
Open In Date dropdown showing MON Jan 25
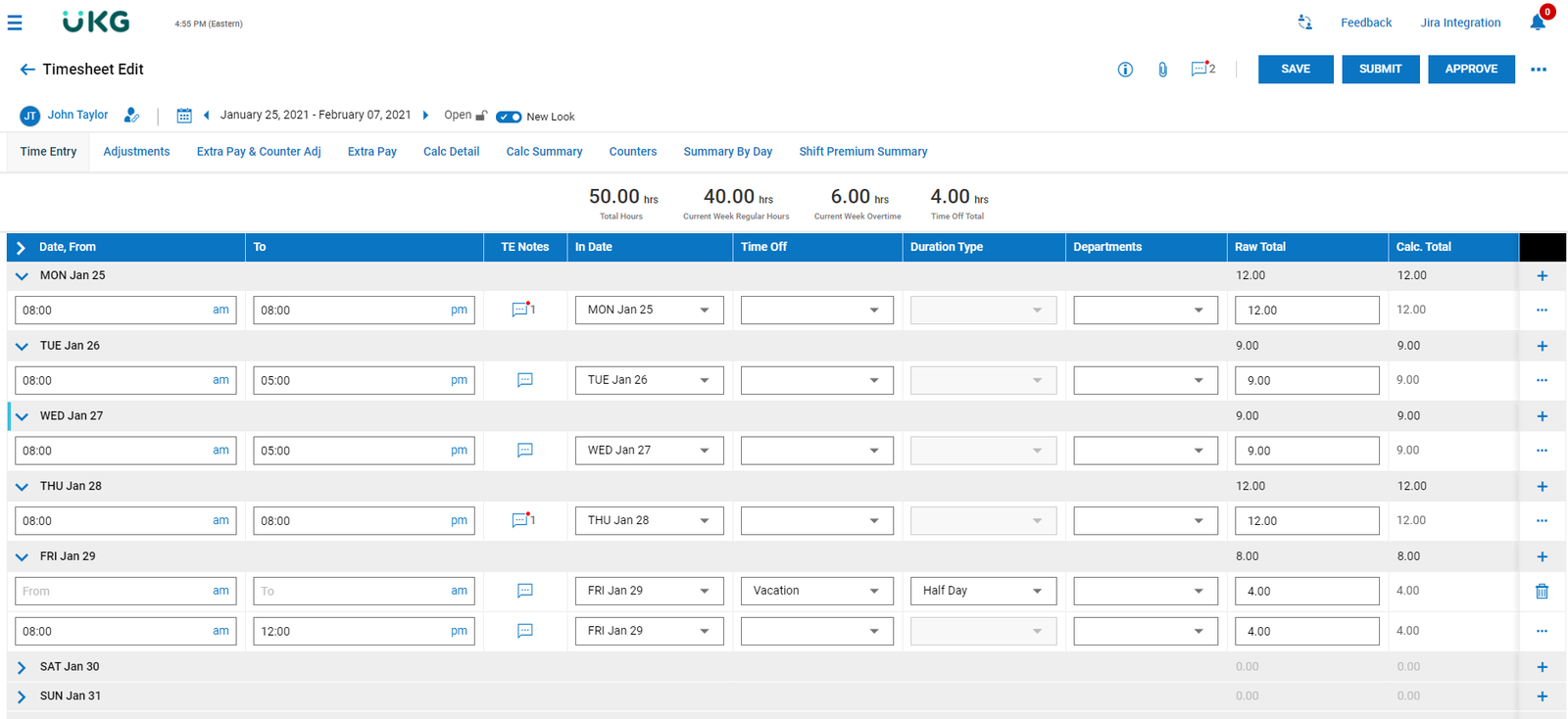[649, 310]
